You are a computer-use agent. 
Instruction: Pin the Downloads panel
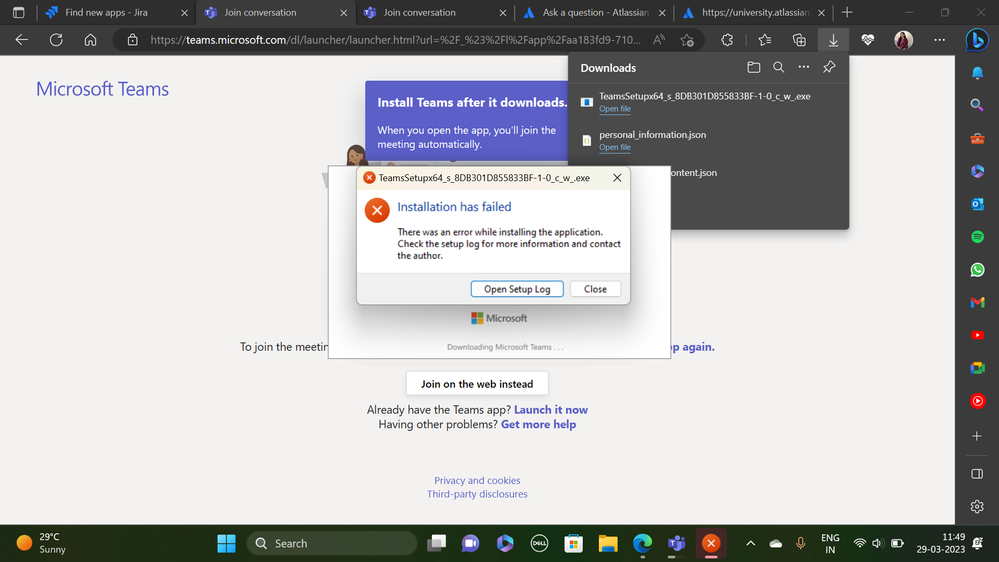pos(829,68)
